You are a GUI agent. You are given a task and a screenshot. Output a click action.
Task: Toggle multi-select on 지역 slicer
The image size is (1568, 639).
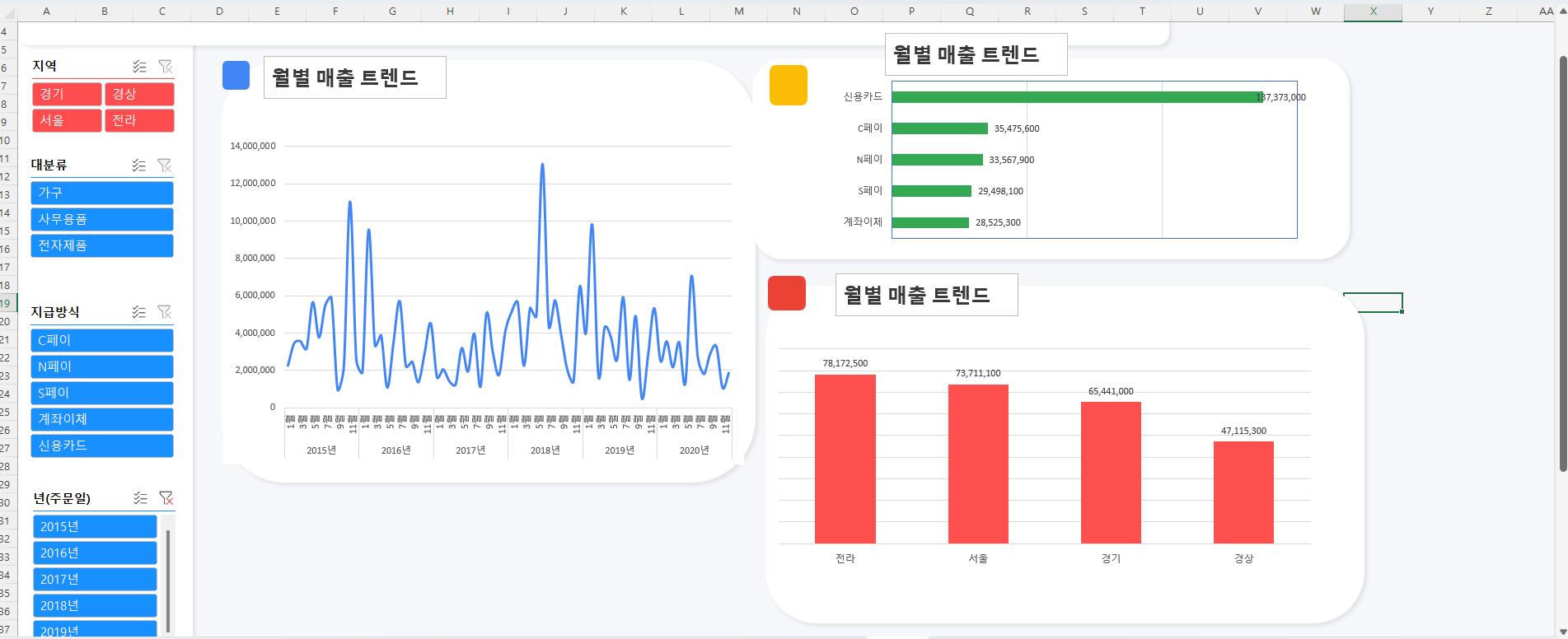tap(140, 66)
